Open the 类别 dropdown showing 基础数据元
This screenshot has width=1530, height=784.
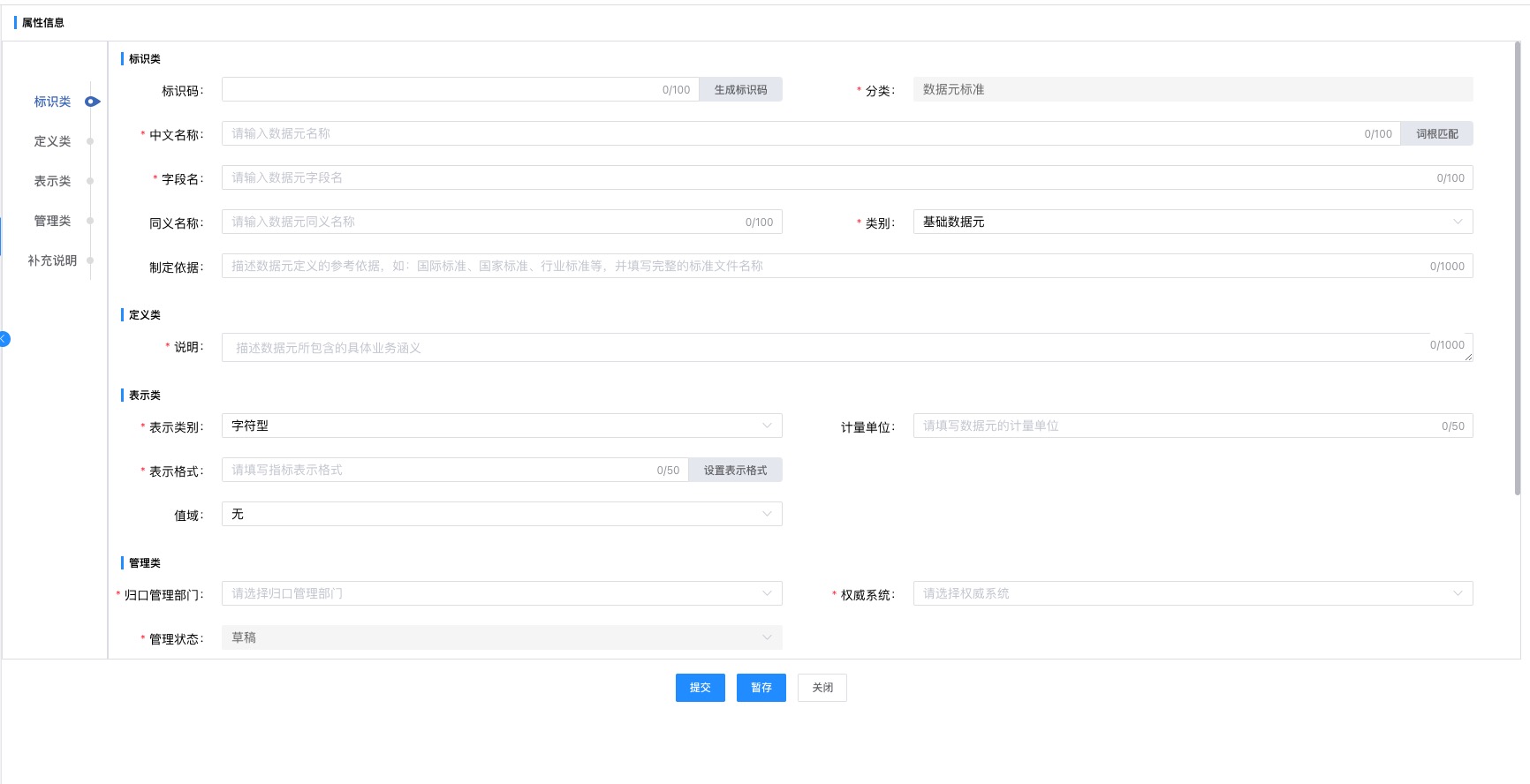point(1193,222)
